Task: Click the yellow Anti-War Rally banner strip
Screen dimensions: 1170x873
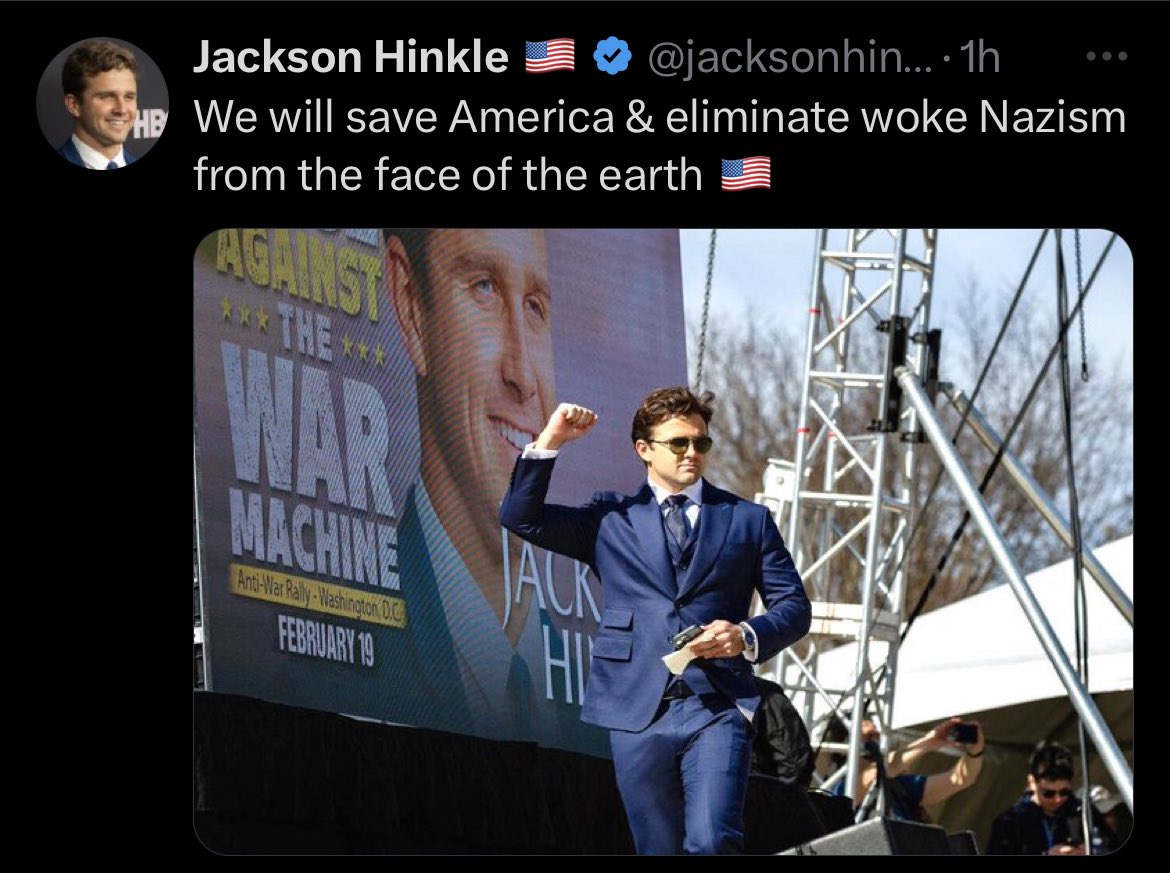Action: tap(319, 595)
